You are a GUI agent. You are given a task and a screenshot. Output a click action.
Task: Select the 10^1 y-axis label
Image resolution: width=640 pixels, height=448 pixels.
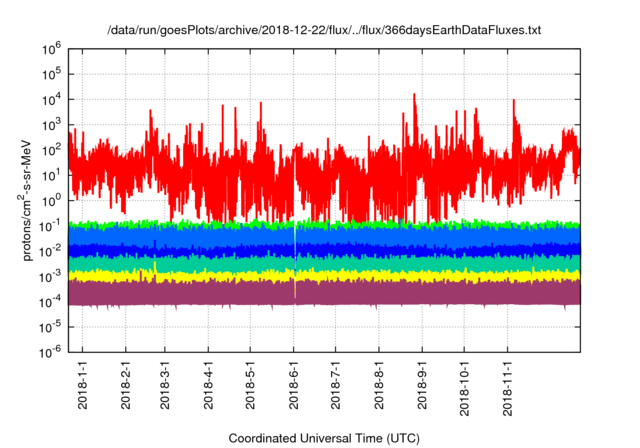pyautogui.click(x=51, y=175)
